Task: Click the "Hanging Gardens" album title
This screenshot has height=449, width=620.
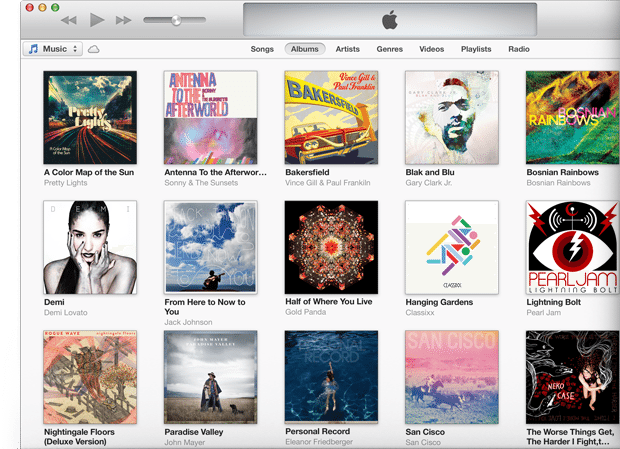Action: tap(439, 302)
